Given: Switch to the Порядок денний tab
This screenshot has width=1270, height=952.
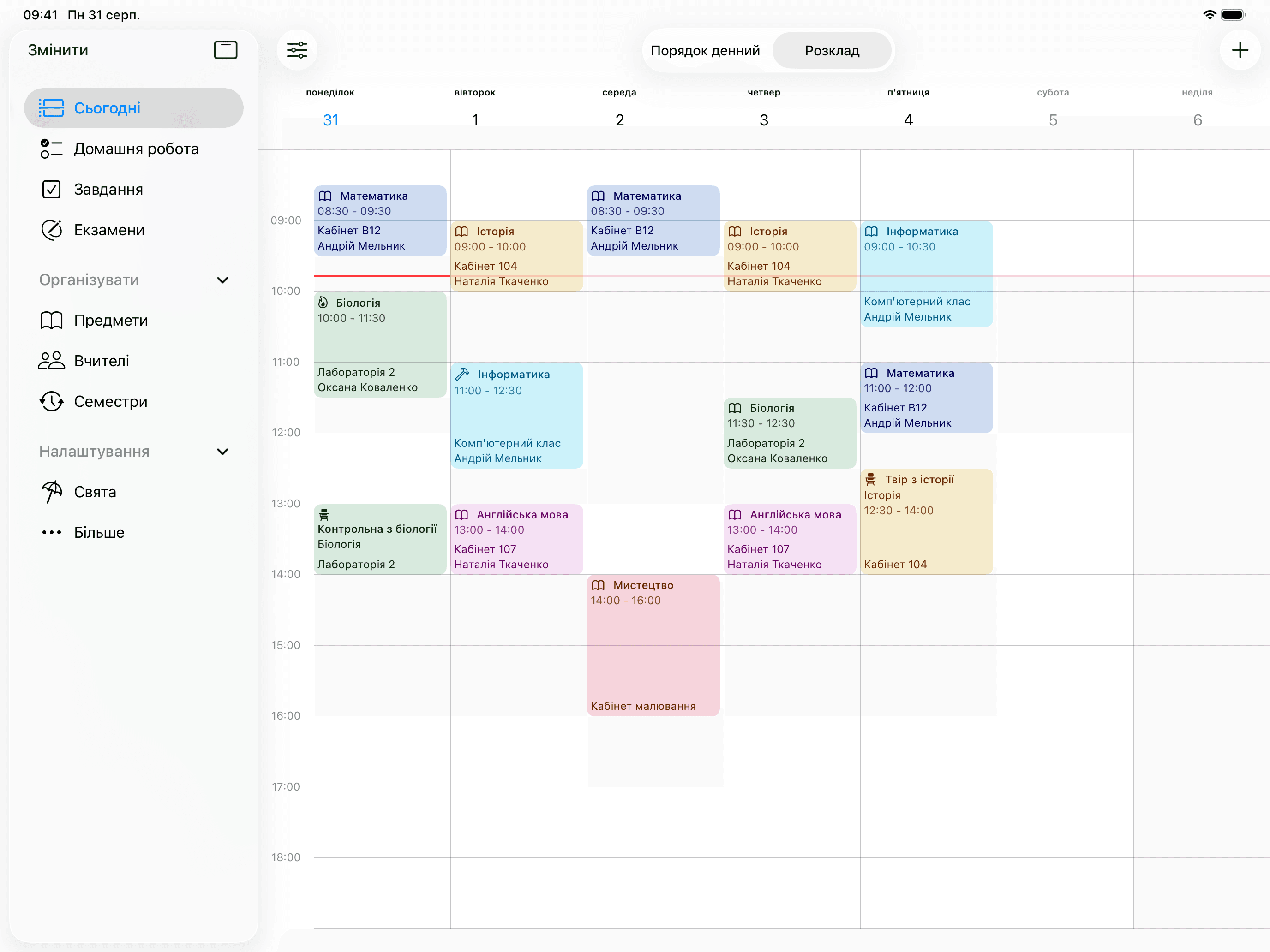Looking at the screenshot, I should (705, 50).
